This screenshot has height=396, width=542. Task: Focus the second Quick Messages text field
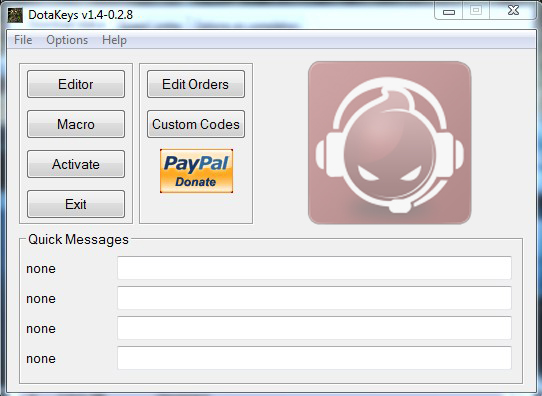point(314,298)
